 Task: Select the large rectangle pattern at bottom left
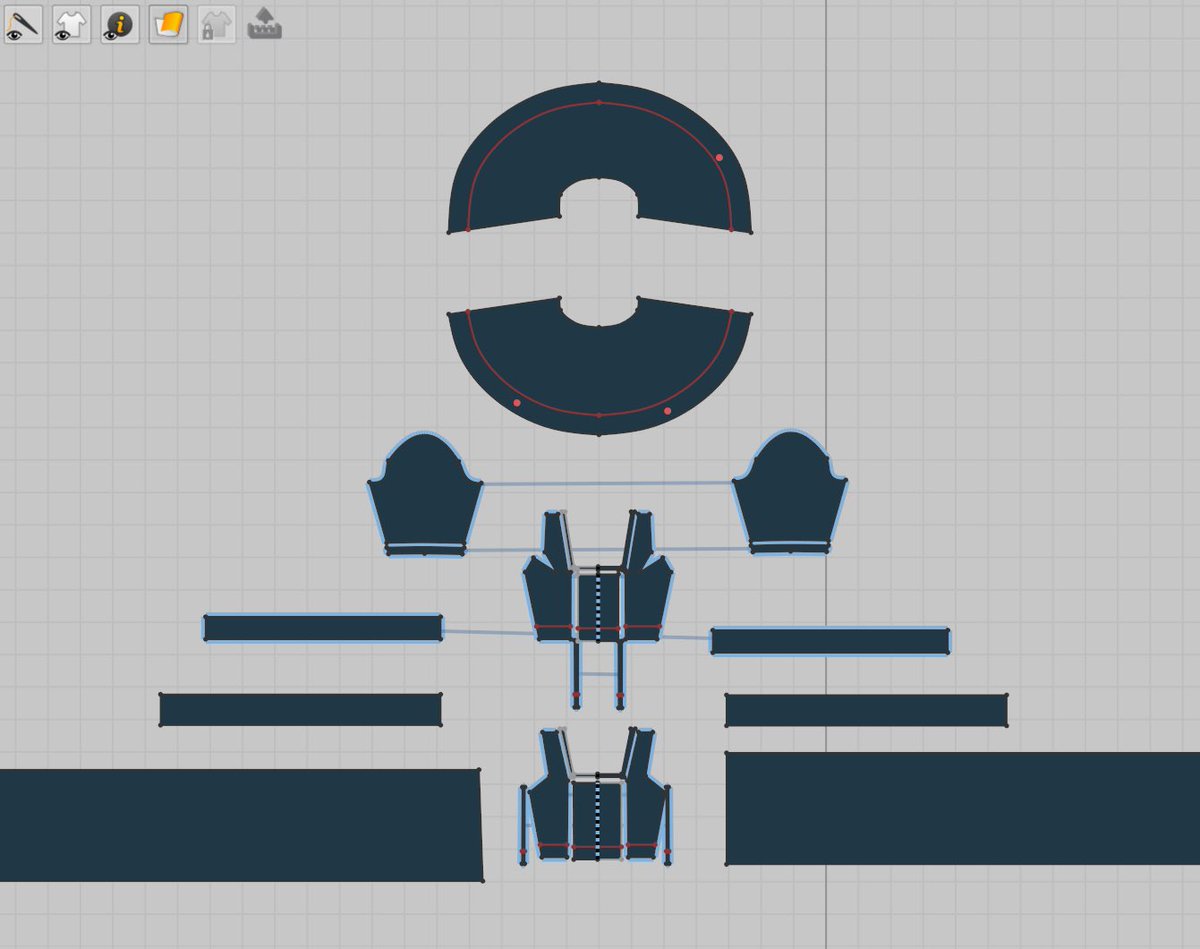tap(240, 825)
